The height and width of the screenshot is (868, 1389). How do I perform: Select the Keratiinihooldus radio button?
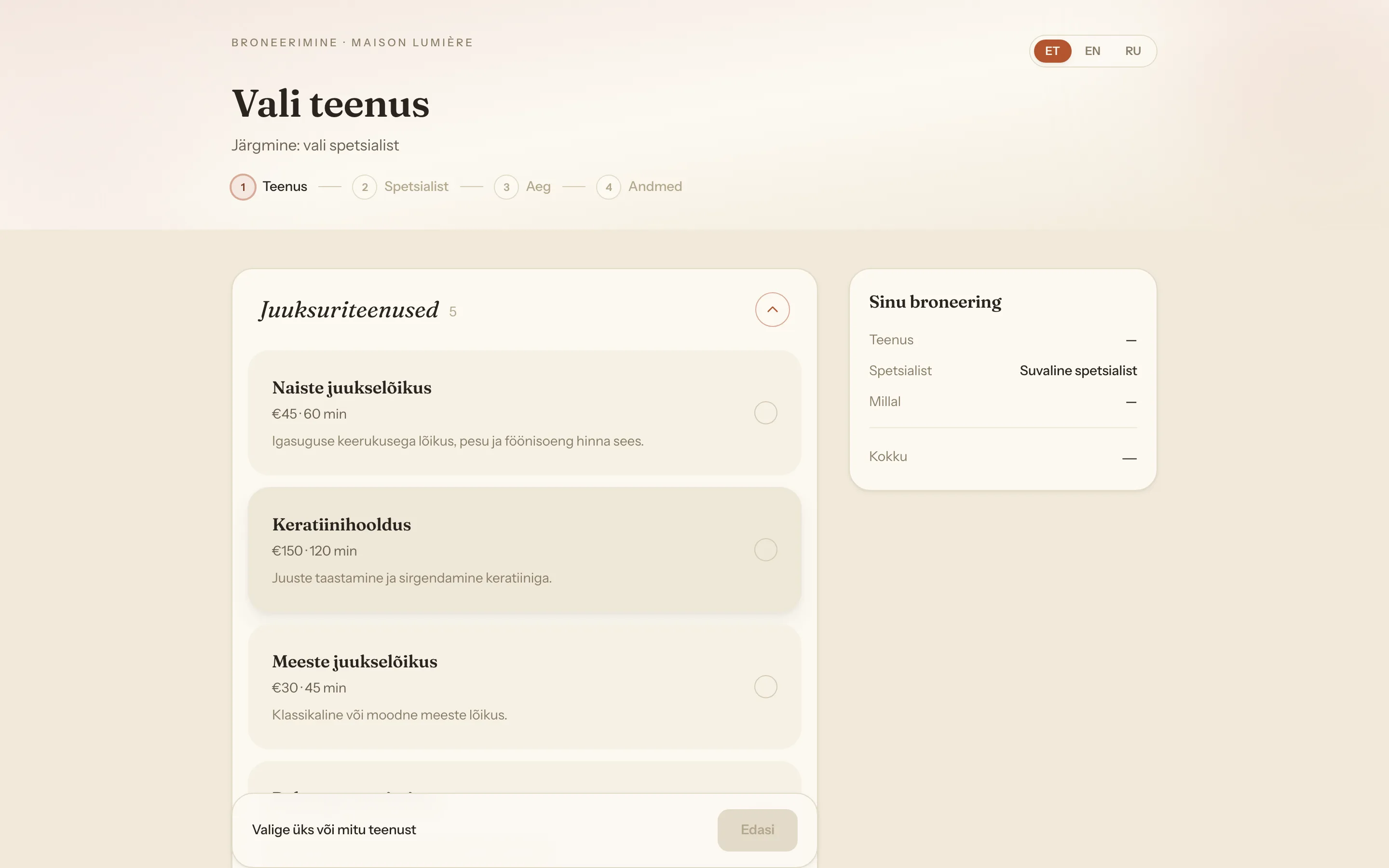click(765, 550)
